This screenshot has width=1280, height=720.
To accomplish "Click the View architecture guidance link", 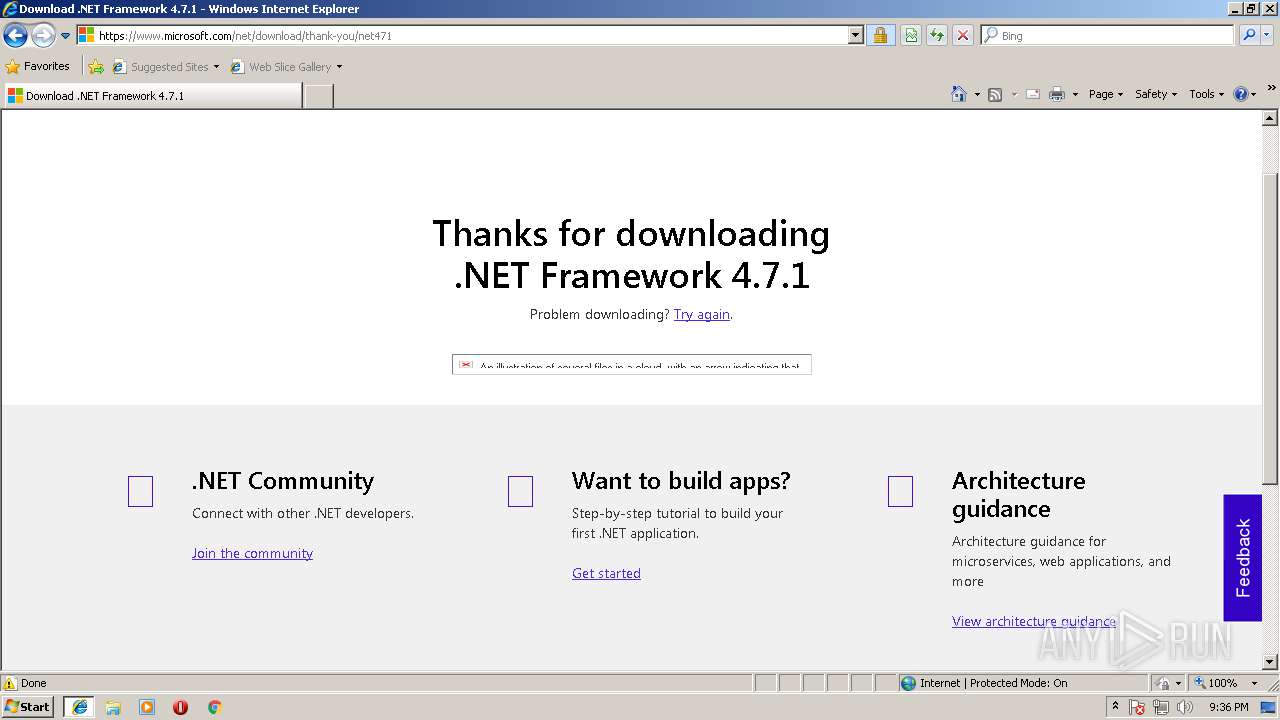I will [1034, 621].
